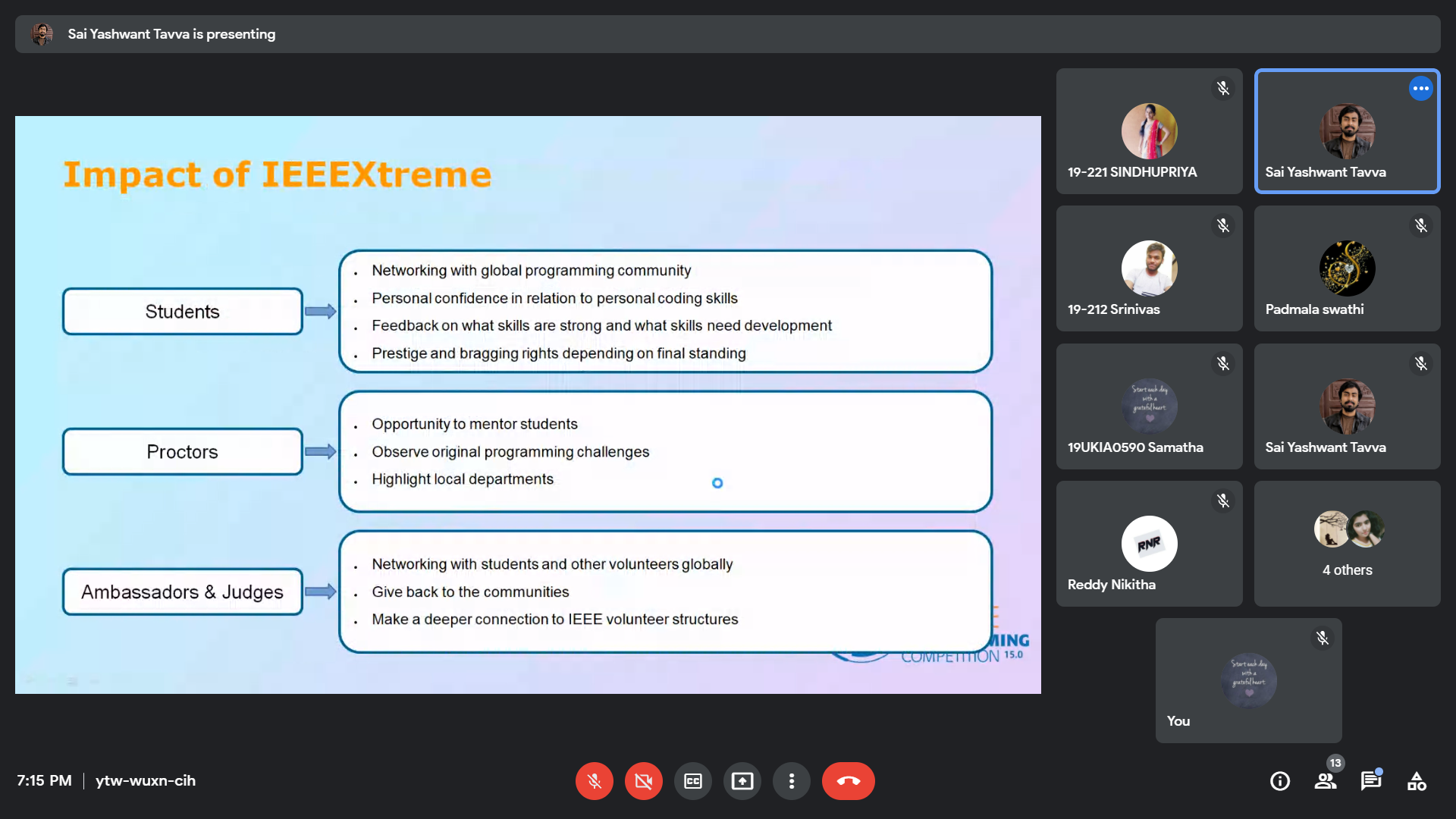Open the present screen control
This screenshot has height=819, width=1456.
coord(742,780)
